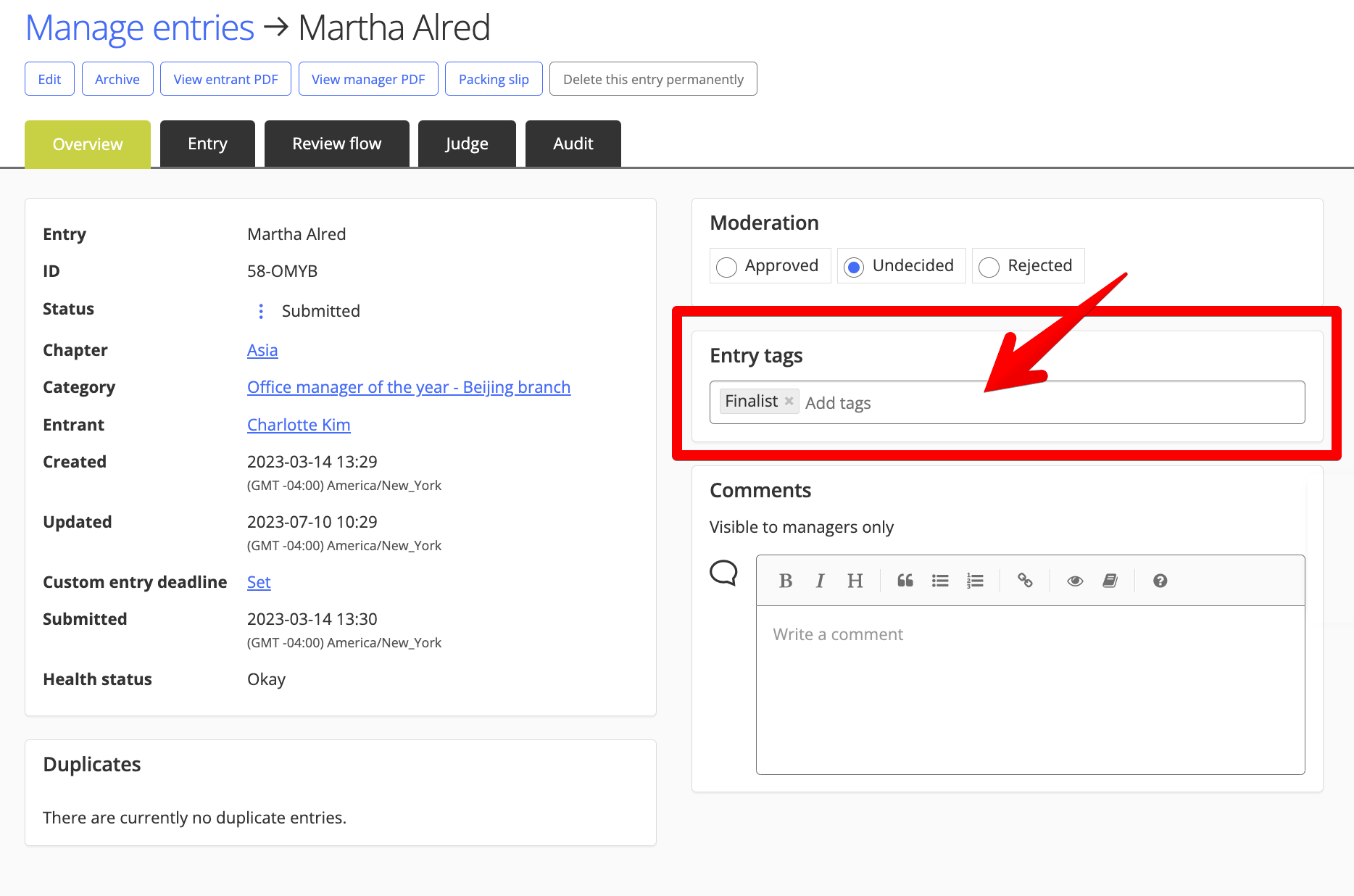Expand the comment book guide panel
Viewport: 1354px width, 896px height.
tap(1110, 580)
